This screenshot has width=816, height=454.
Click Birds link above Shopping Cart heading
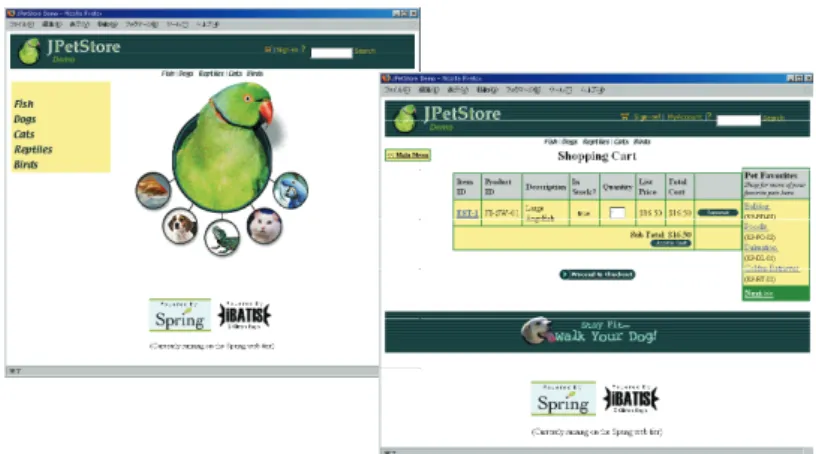click(x=642, y=142)
